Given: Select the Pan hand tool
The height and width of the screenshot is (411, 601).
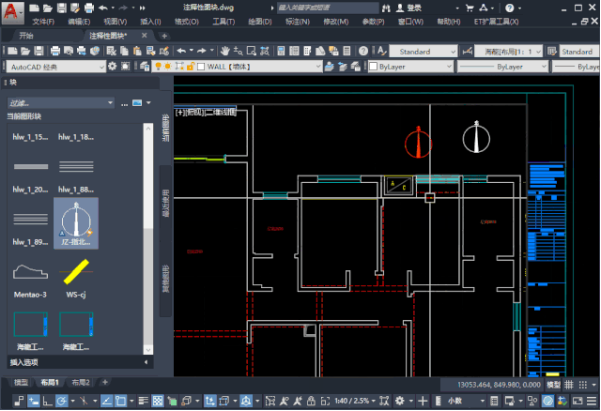Looking at the screenshot, I should click(x=225, y=51).
